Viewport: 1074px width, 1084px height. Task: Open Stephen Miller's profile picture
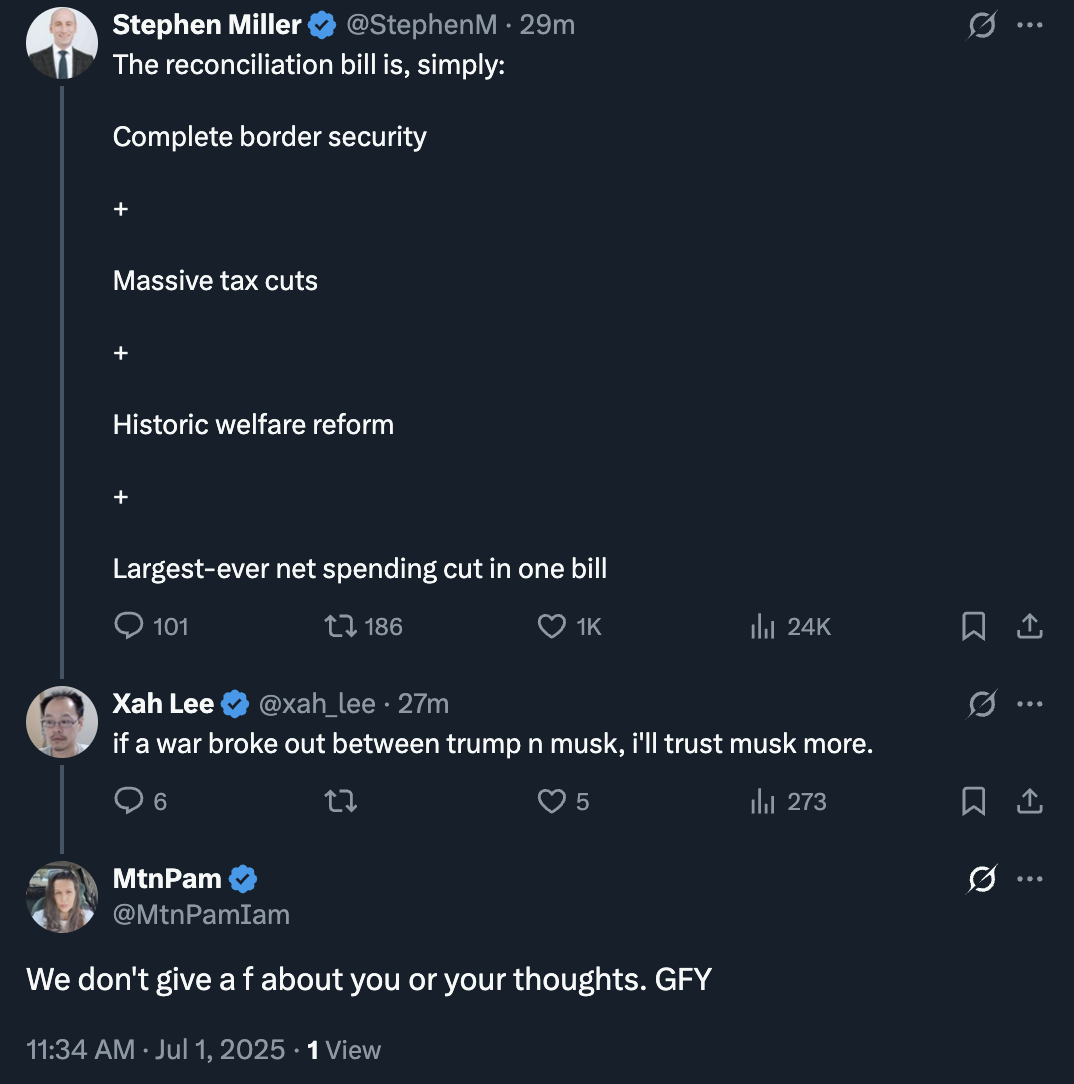61,44
